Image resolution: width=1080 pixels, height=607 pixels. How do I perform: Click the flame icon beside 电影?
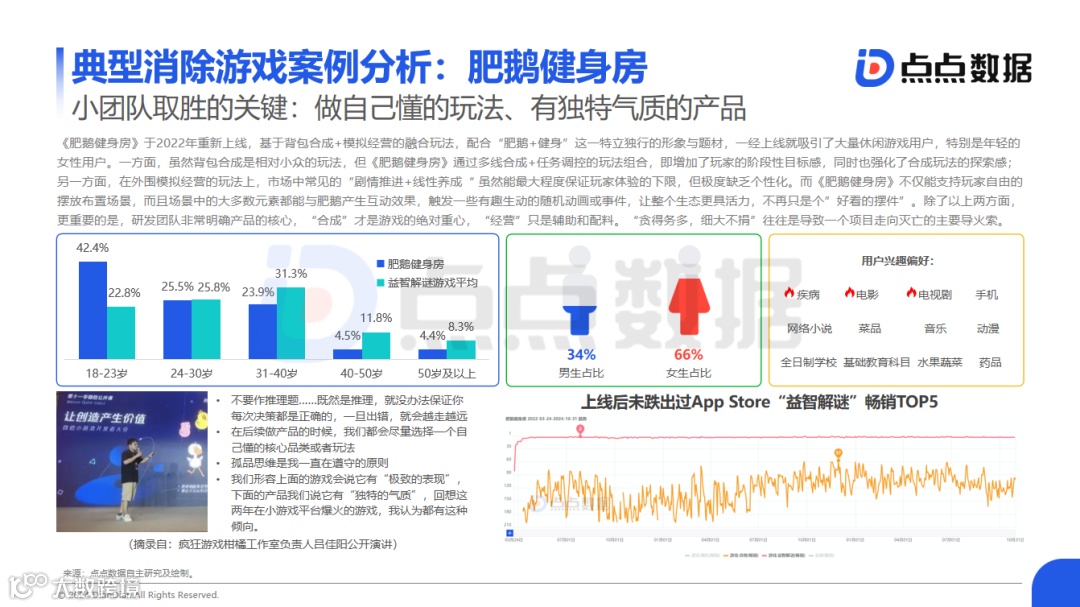tap(849, 293)
